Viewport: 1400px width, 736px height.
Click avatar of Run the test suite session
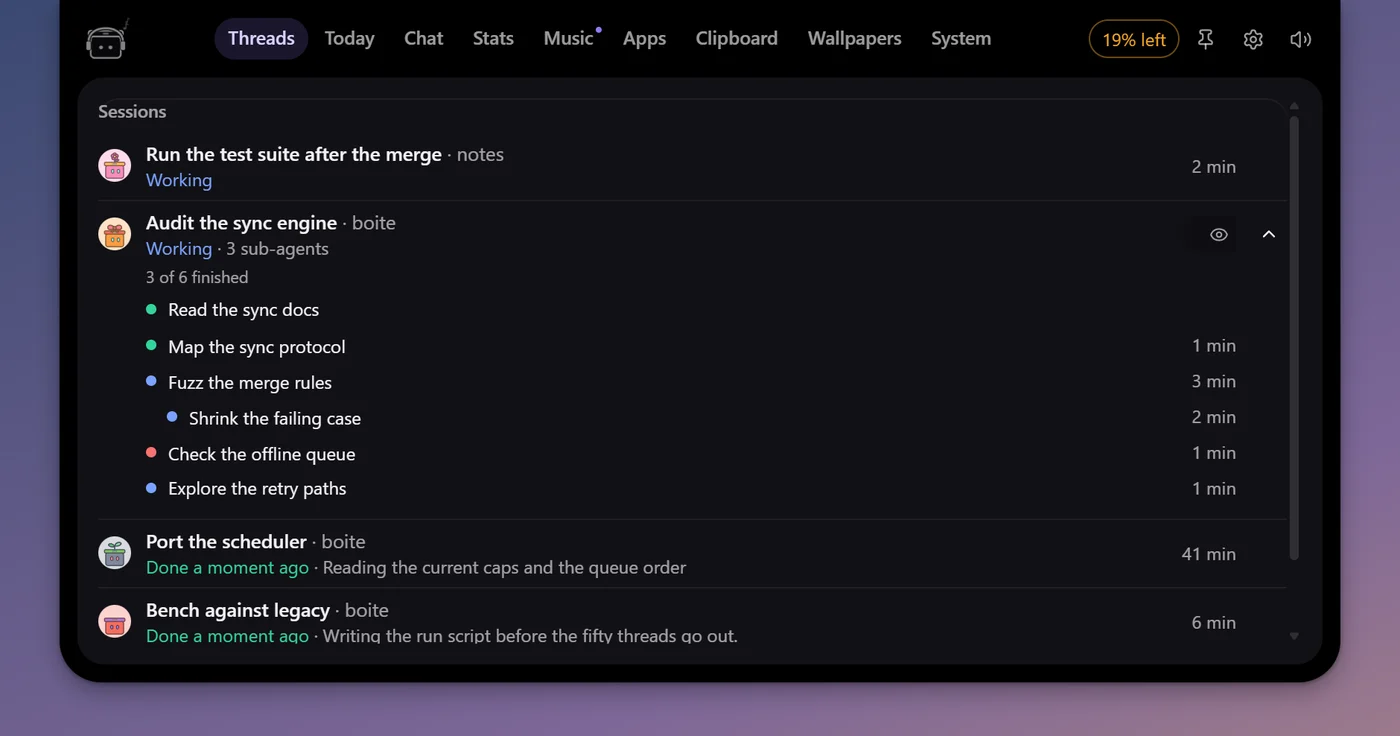pyautogui.click(x=115, y=166)
